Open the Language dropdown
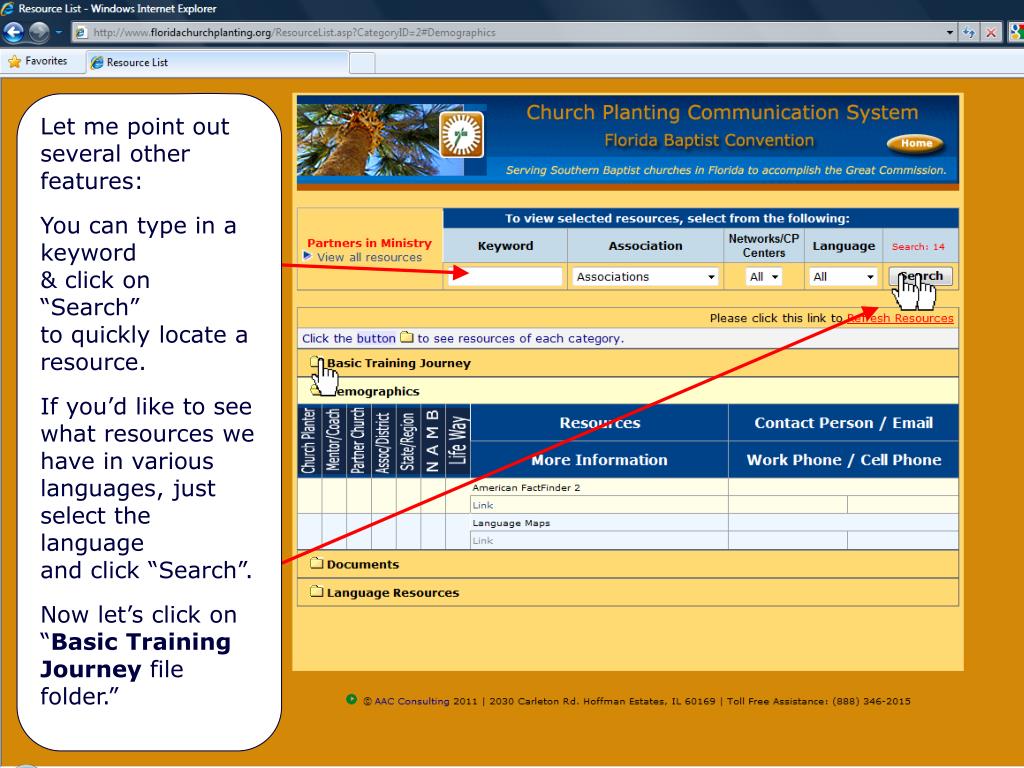This screenshot has height=768, width=1024. click(x=842, y=277)
